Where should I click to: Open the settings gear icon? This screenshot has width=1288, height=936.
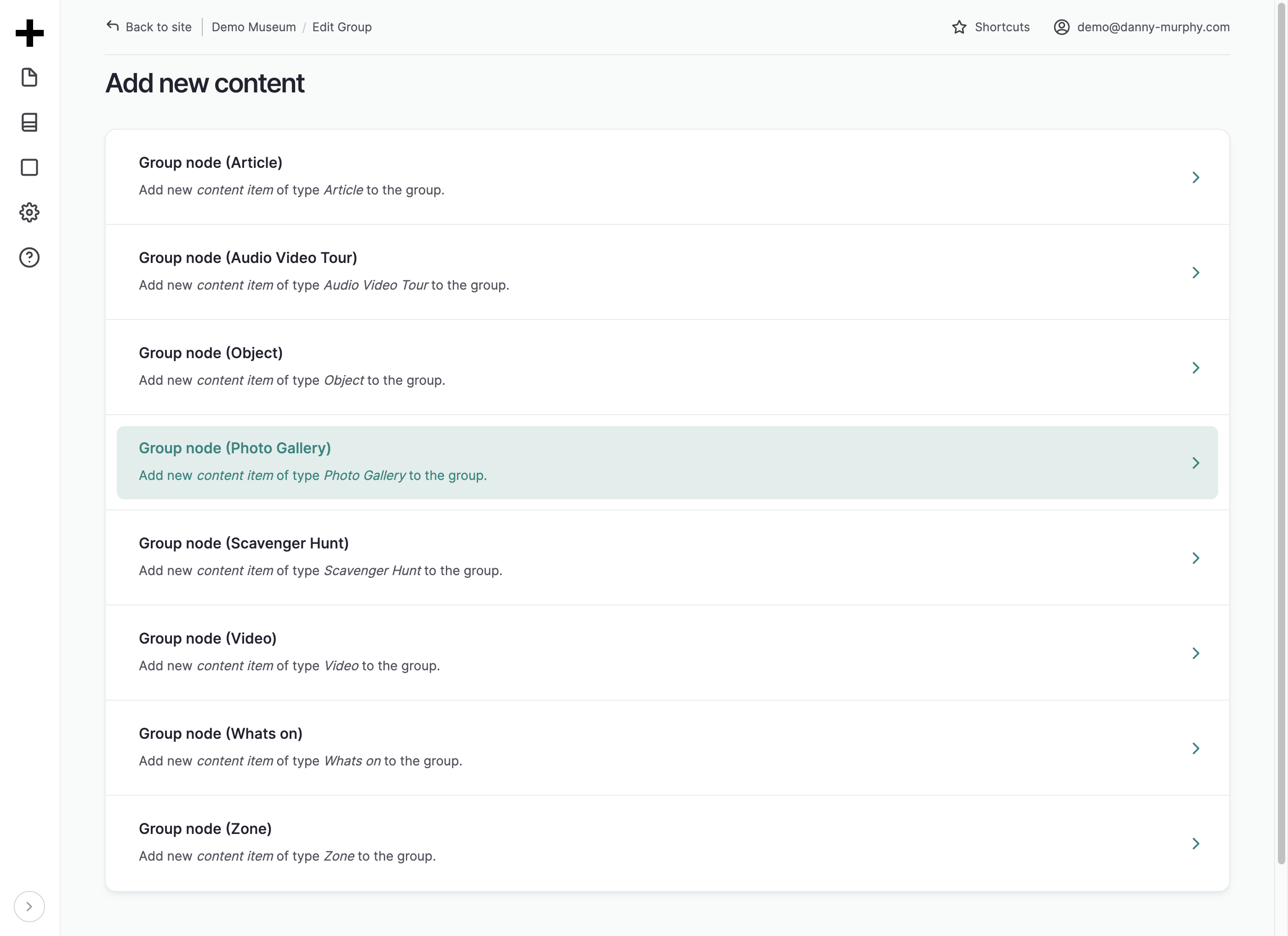tap(29, 212)
